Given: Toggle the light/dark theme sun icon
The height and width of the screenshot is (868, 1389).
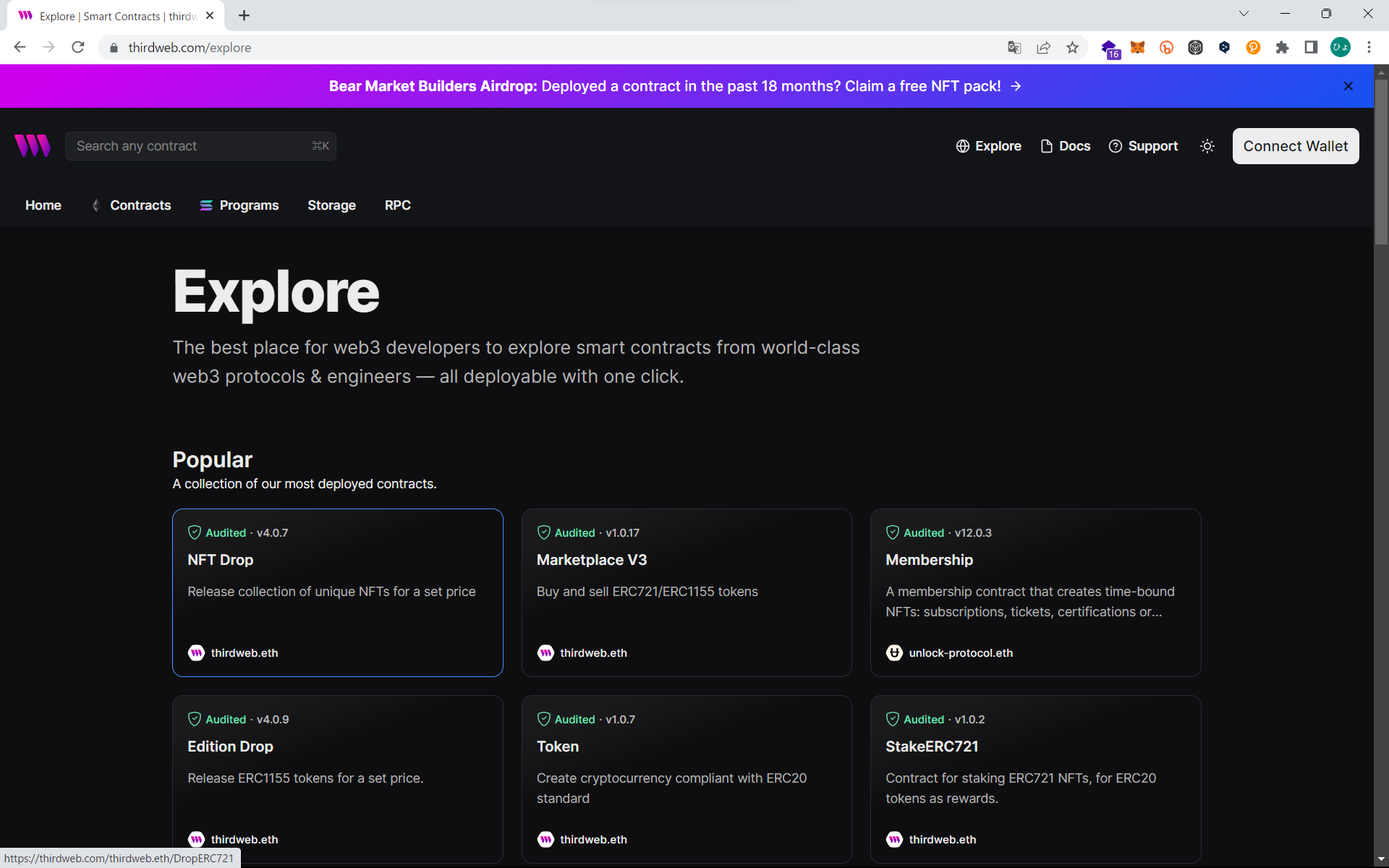Looking at the screenshot, I should pos(1207,146).
